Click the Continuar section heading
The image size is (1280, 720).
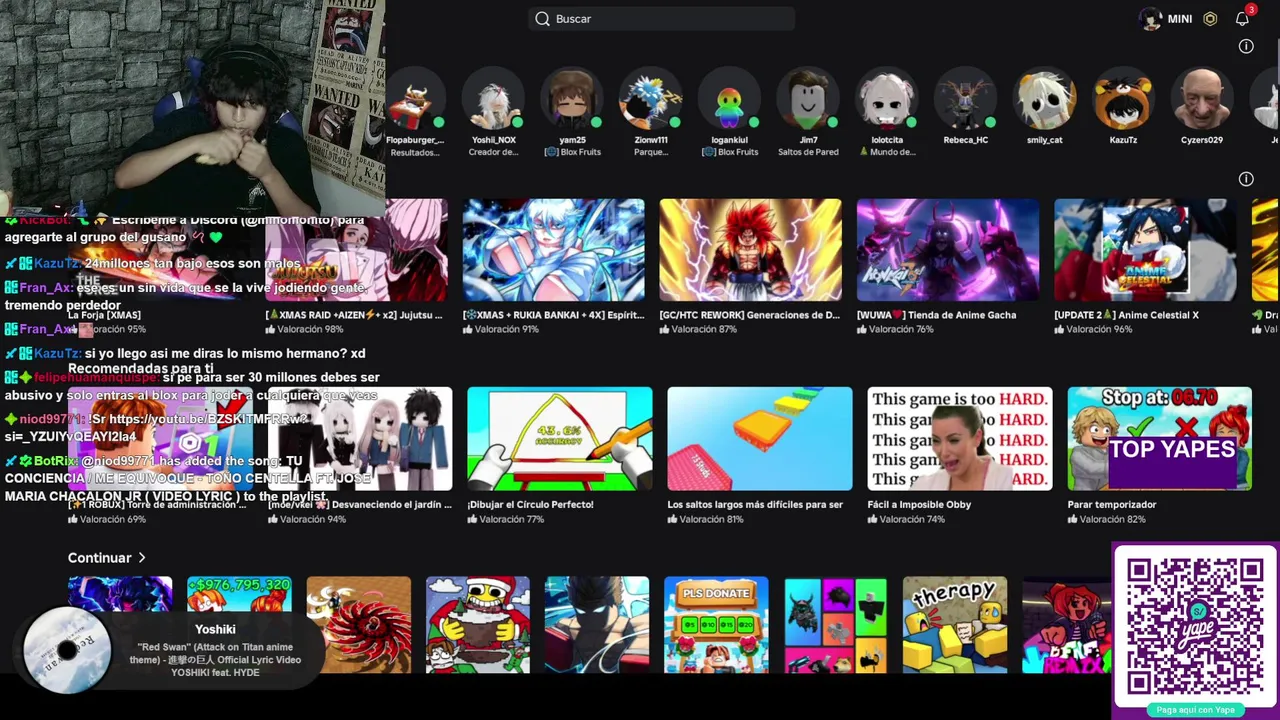99,558
